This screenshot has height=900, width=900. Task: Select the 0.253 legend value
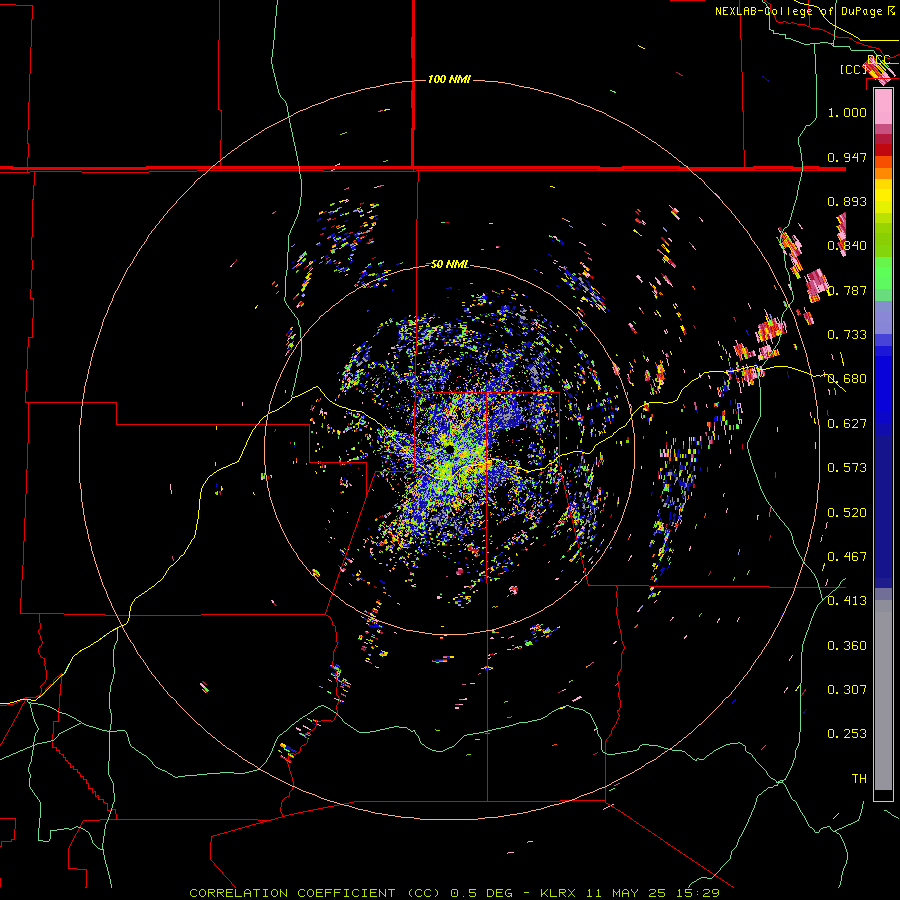coord(847,734)
